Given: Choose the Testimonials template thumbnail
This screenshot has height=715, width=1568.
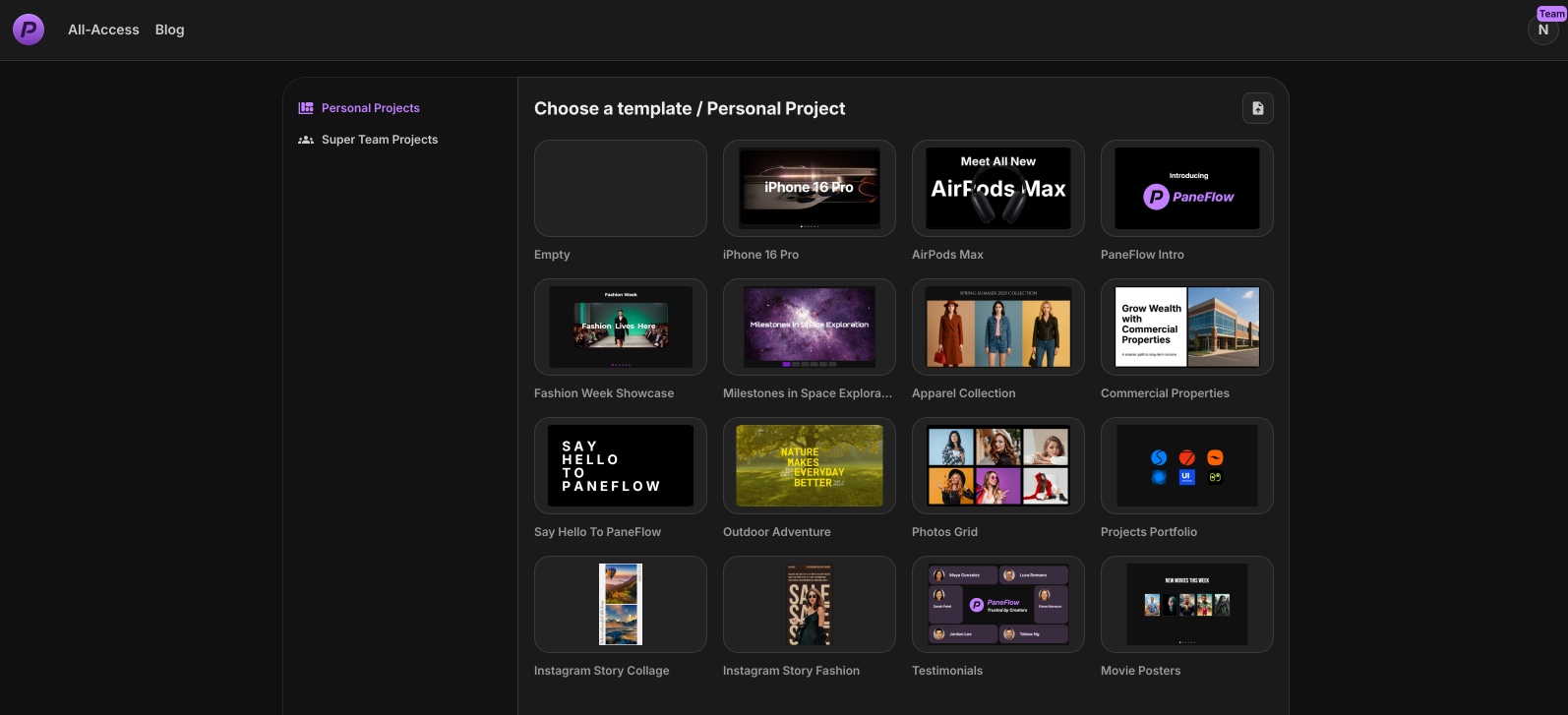Looking at the screenshot, I should (998, 604).
